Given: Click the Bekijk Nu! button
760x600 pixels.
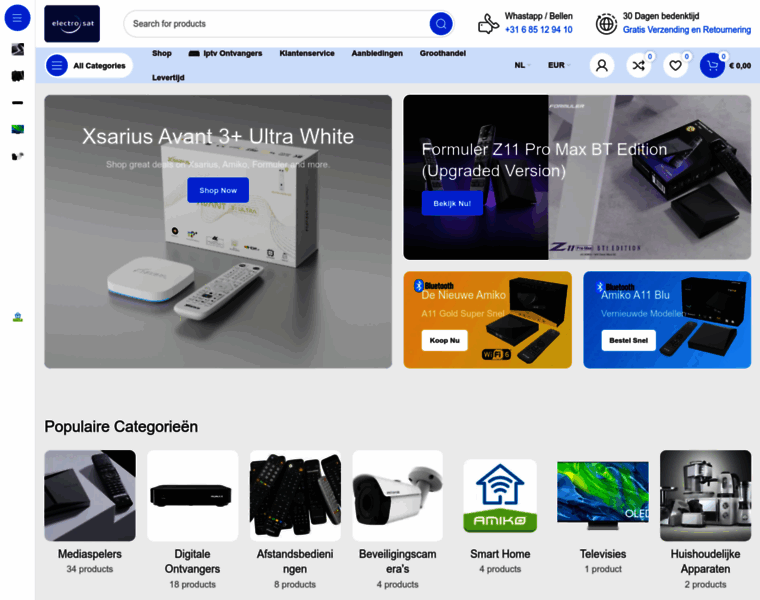Looking at the screenshot, I should tap(452, 203).
